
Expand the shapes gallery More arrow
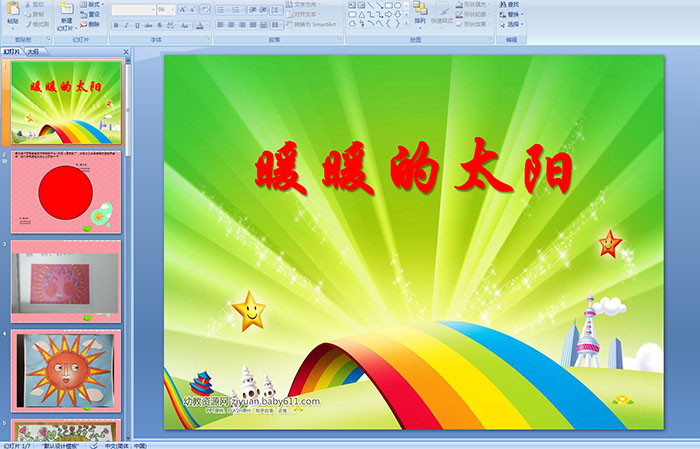click(x=406, y=24)
